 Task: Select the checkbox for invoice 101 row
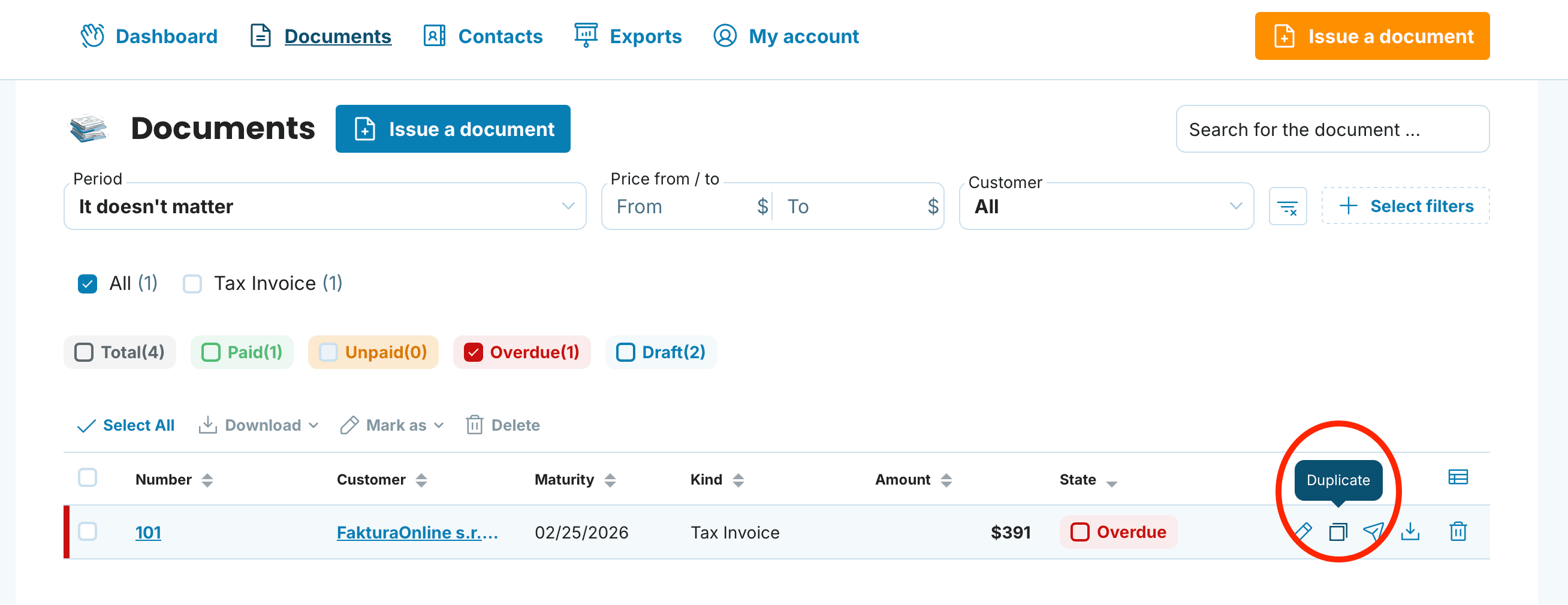click(88, 531)
